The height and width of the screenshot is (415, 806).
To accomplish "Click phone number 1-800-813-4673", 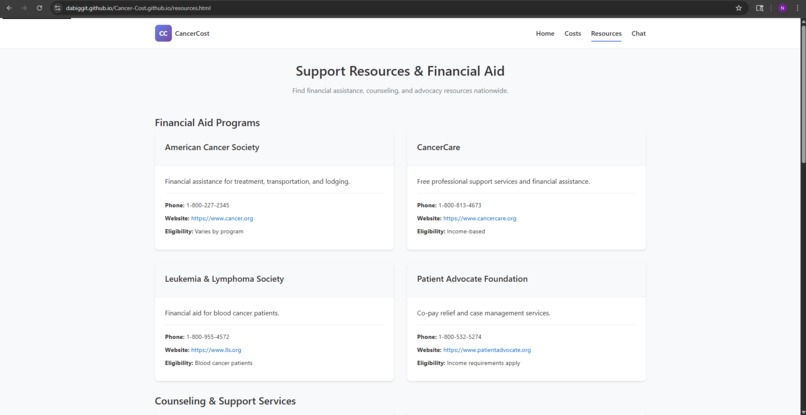I will pyautogui.click(x=460, y=205).
